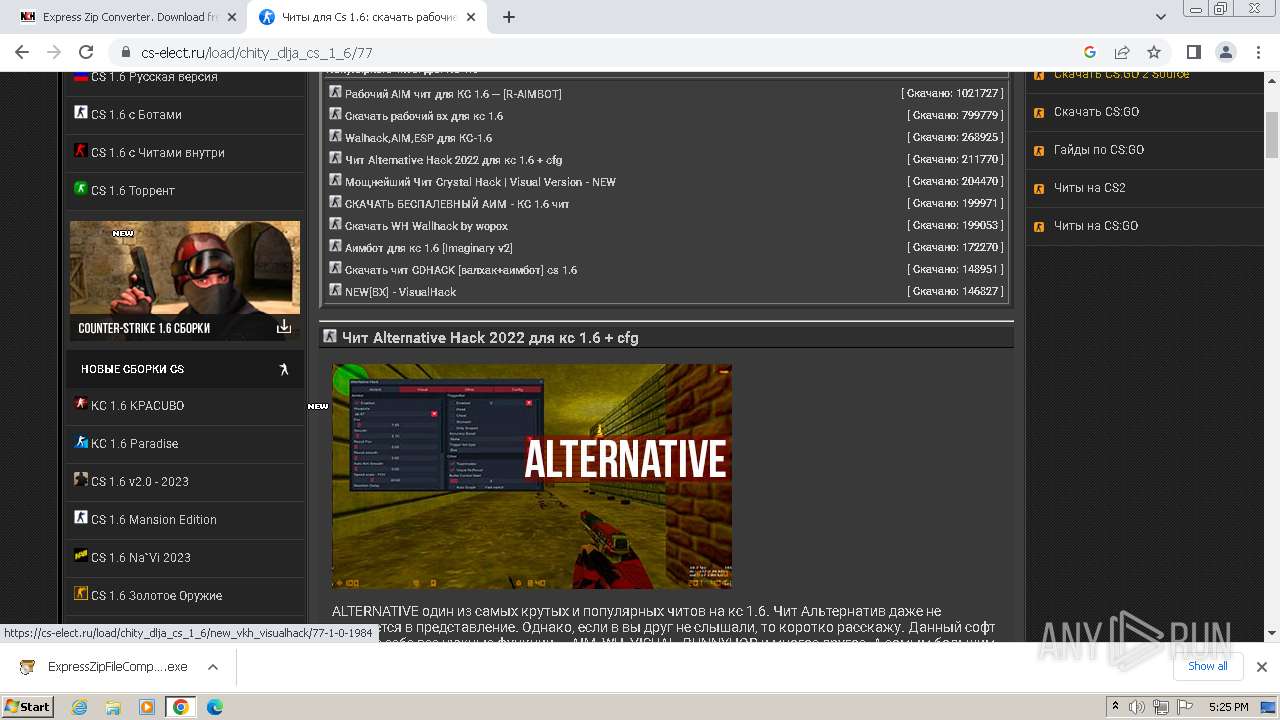Open СКАЧАТЬ БЕСПАЛЕВНЫЙ АИМ link
This screenshot has height=720, width=1280.
click(x=457, y=204)
